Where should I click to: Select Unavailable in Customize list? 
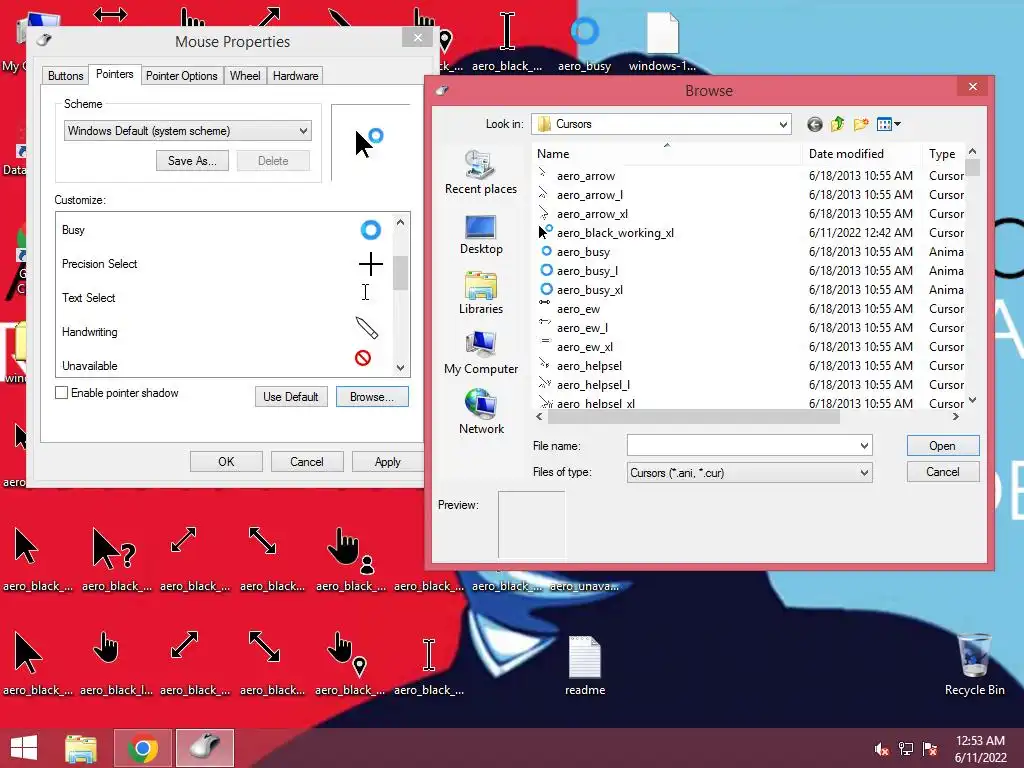(224, 365)
